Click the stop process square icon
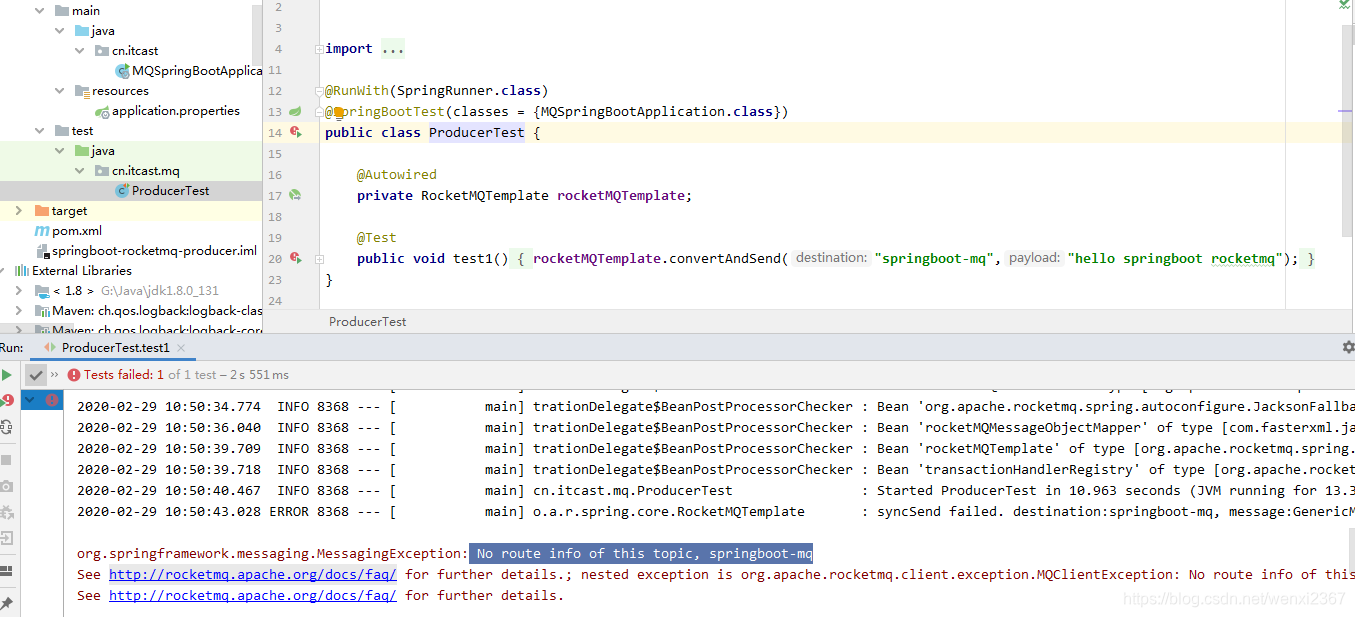 click(7, 458)
